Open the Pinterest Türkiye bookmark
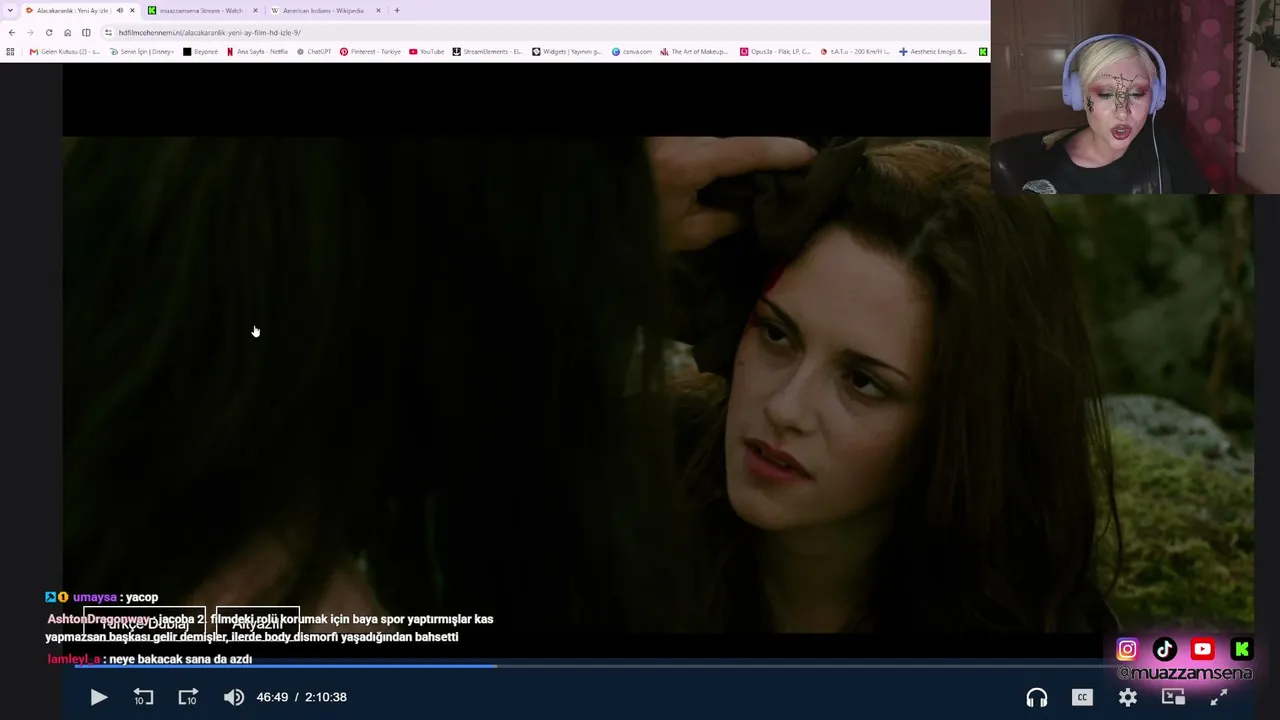This screenshot has width=1280, height=720. (370, 51)
